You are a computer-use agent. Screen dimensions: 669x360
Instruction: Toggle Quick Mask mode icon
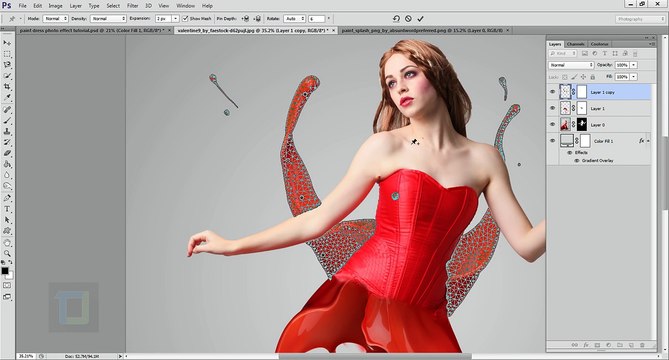[7, 285]
